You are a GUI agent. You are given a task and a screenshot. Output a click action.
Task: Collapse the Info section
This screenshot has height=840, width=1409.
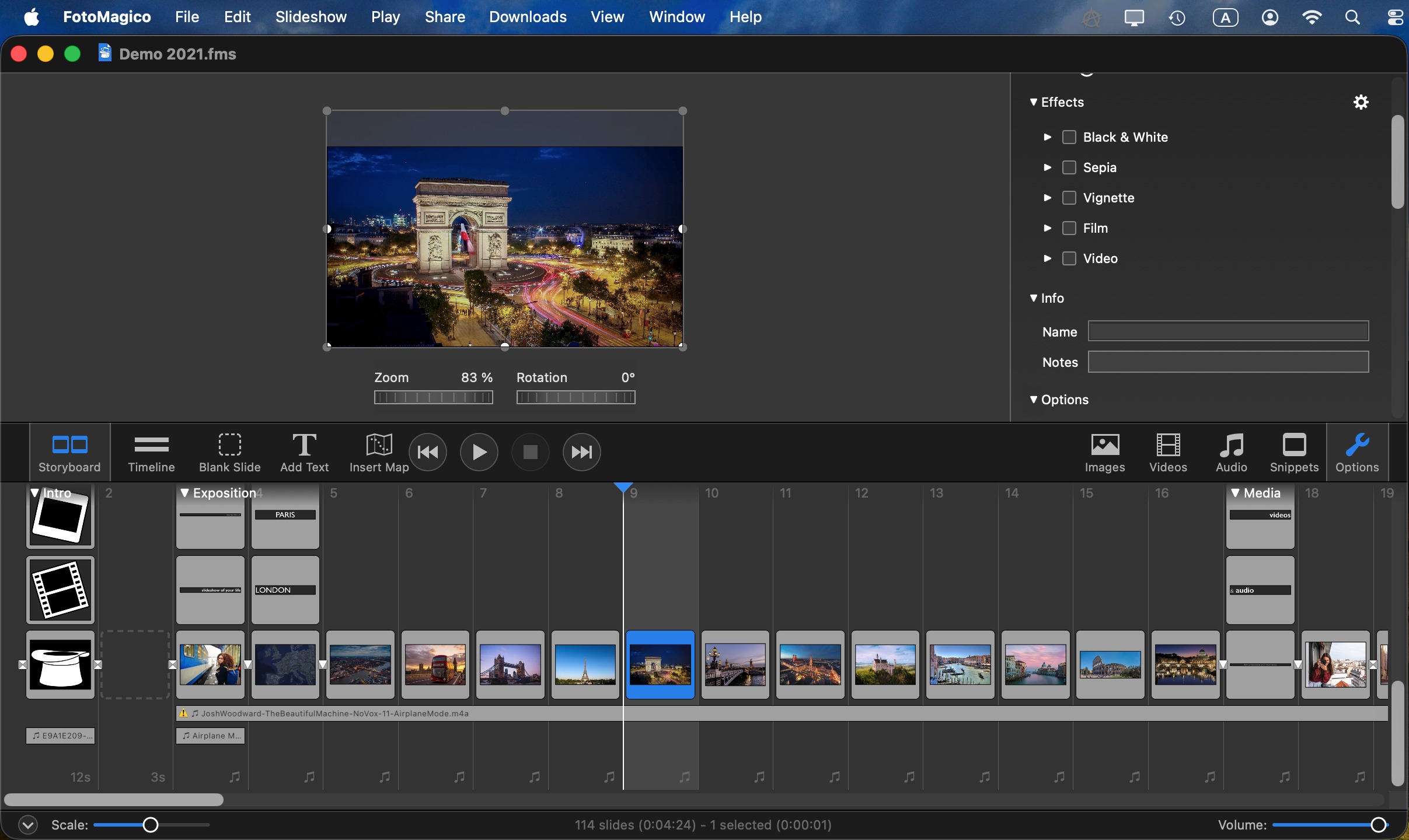tap(1034, 298)
